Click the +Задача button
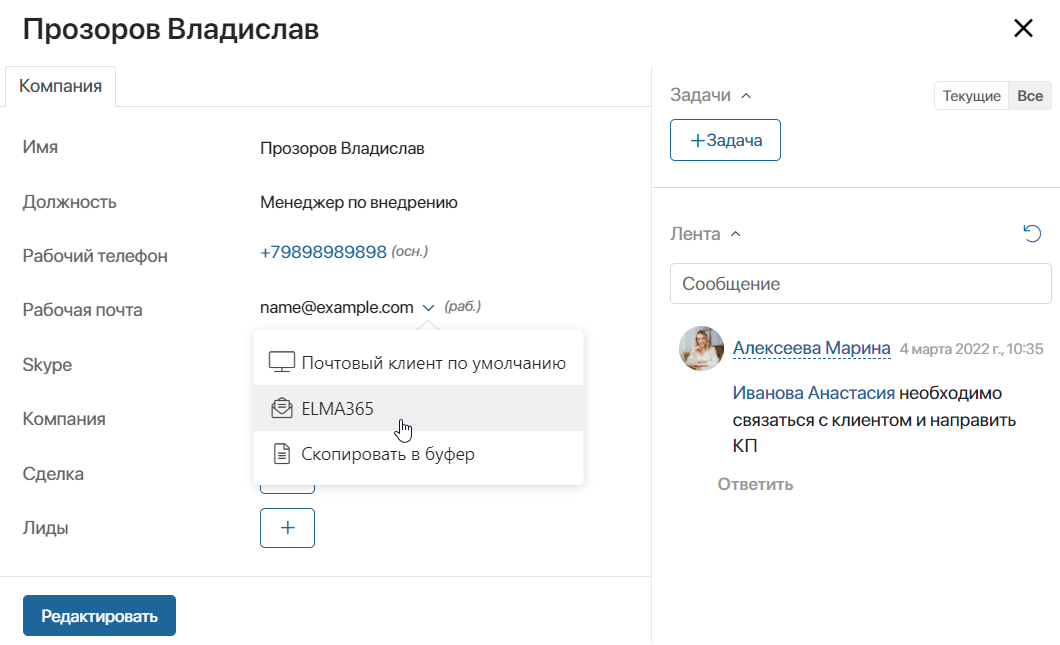The height and width of the screenshot is (645, 1060). [725, 140]
